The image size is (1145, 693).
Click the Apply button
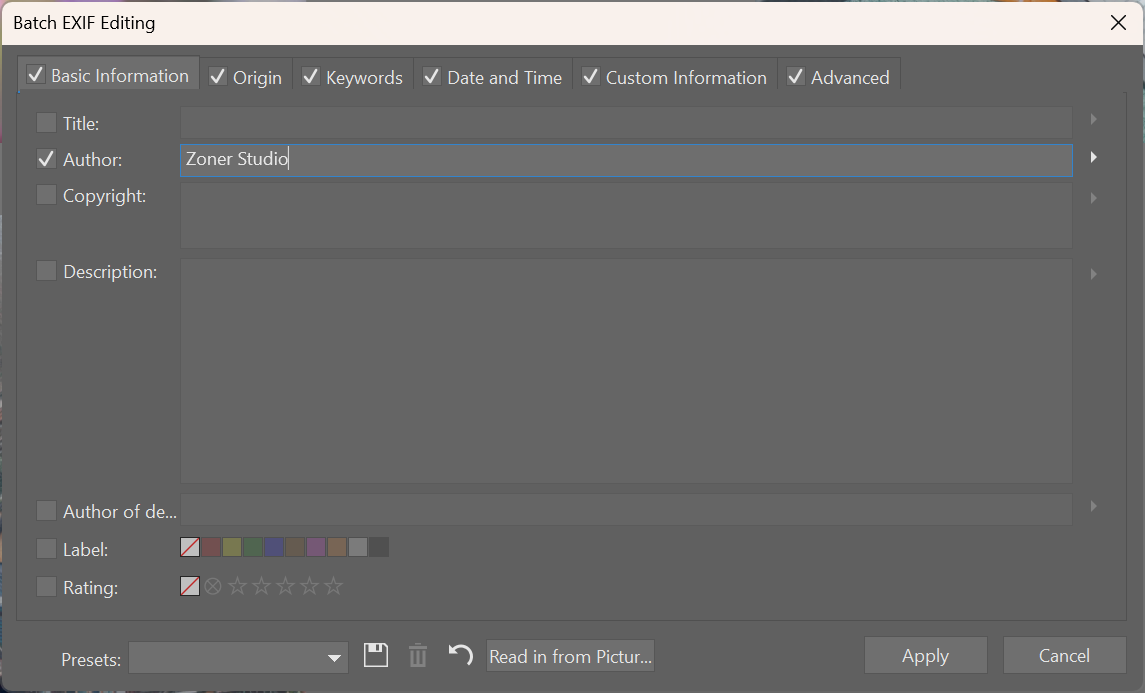pyautogui.click(x=925, y=655)
